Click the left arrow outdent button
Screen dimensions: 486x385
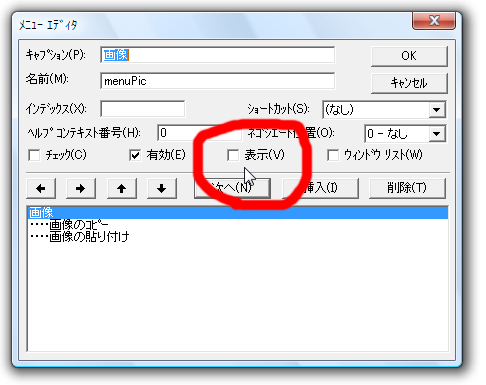(x=41, y=188)
